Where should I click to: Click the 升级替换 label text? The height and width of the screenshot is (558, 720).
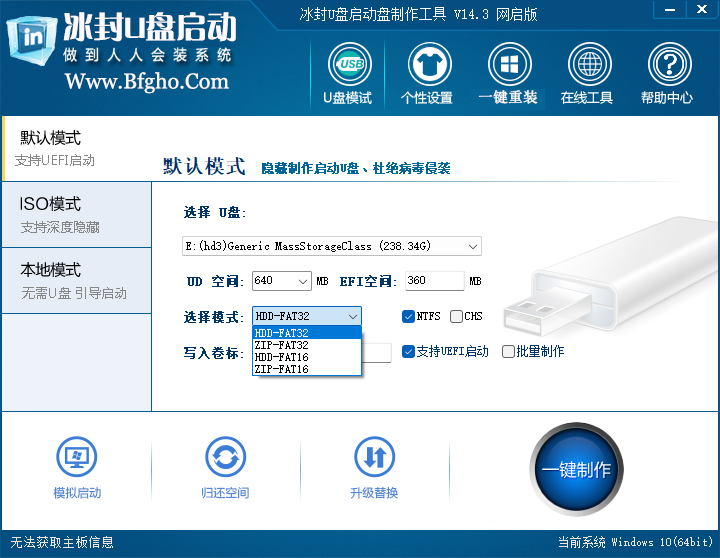(x=374, y=493)
